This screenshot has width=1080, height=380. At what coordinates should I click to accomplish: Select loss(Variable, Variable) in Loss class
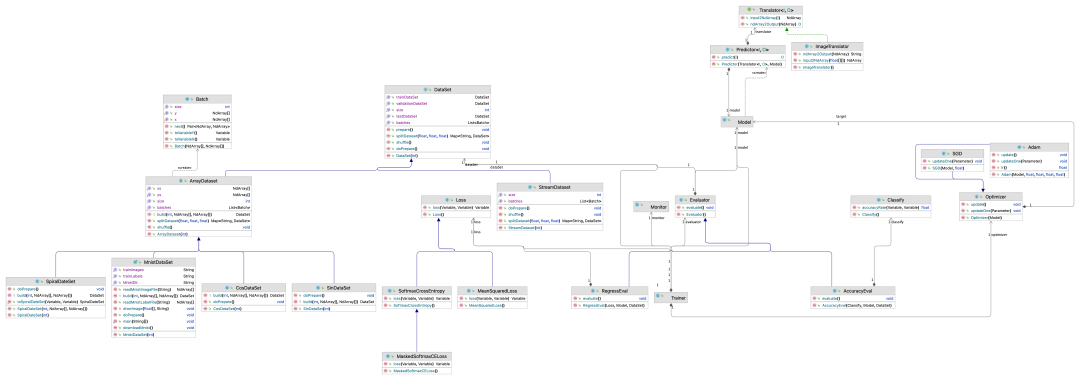tap(456, 207)
